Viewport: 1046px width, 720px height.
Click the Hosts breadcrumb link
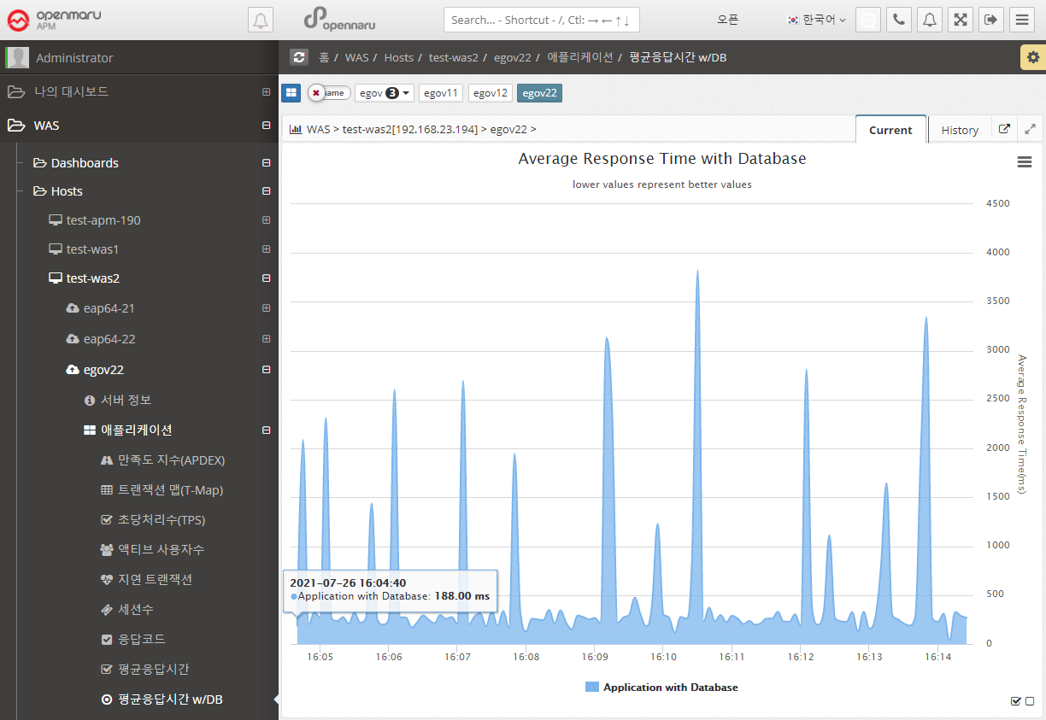tap(398, 58)
